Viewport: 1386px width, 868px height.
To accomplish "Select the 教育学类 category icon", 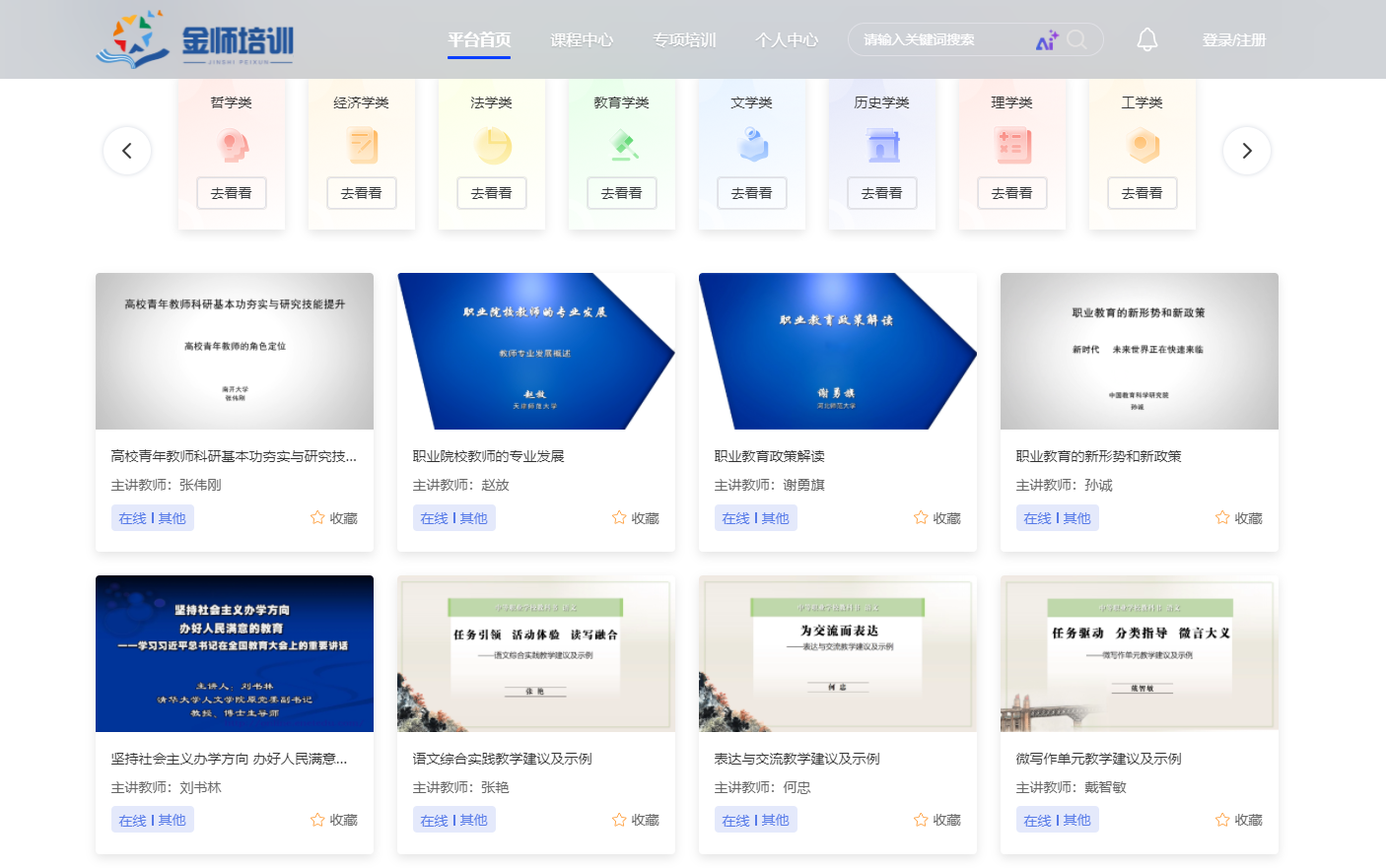I will click(x=622, y=147).
